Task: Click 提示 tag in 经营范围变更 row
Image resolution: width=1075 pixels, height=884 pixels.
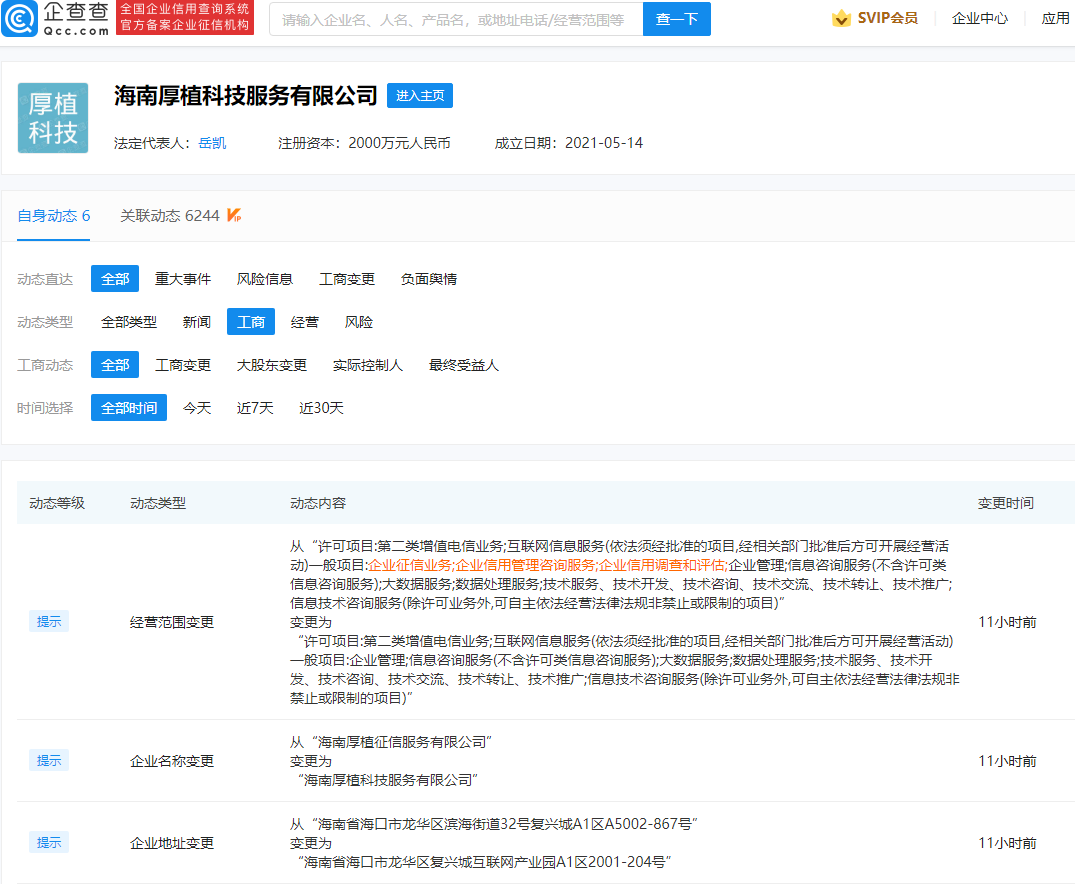Action: 49,621
